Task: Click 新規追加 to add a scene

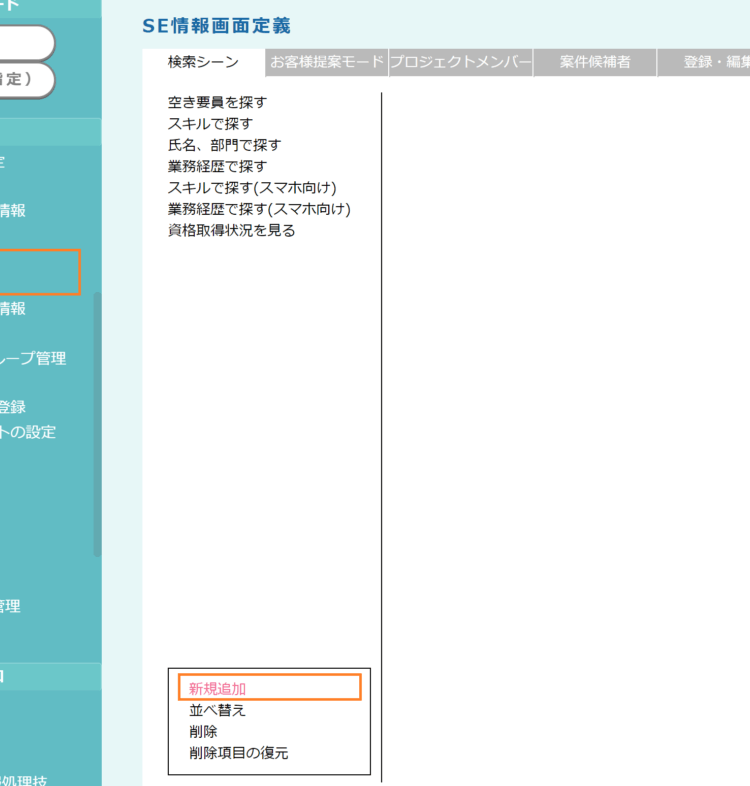Action: pyautogui.click(x=217, y=688)
